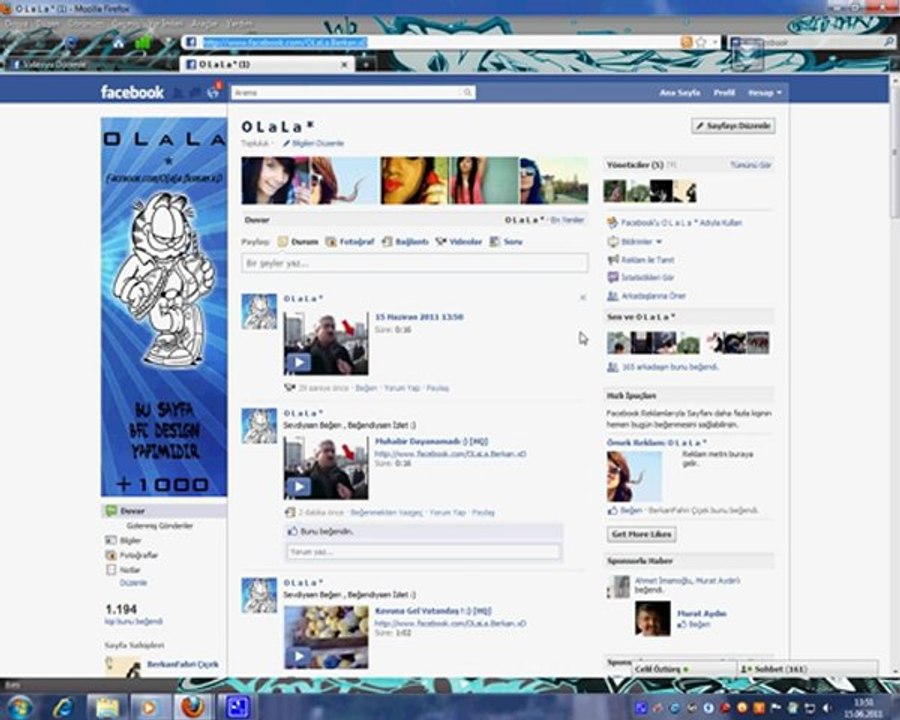Screen dimensions: 900x720
Task: Open the notifications globe icon with red badge
Action: (x=214, y=92)
